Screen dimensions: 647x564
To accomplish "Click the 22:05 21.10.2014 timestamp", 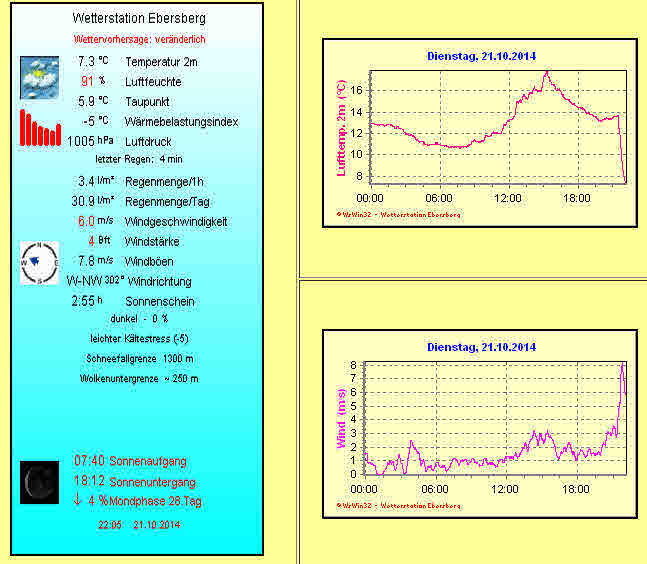I will (x=138, y=523).
